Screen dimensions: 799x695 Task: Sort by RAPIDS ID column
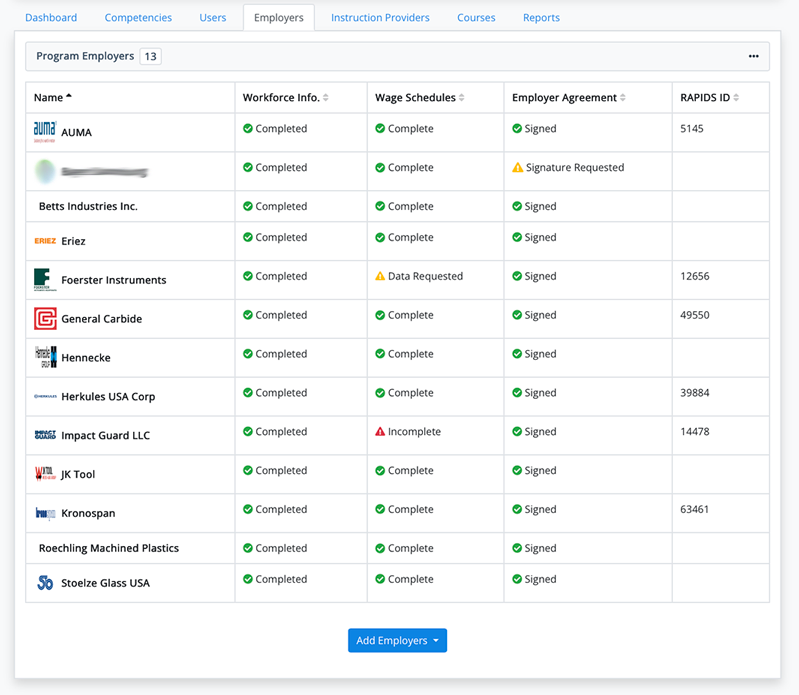[709, 97]
